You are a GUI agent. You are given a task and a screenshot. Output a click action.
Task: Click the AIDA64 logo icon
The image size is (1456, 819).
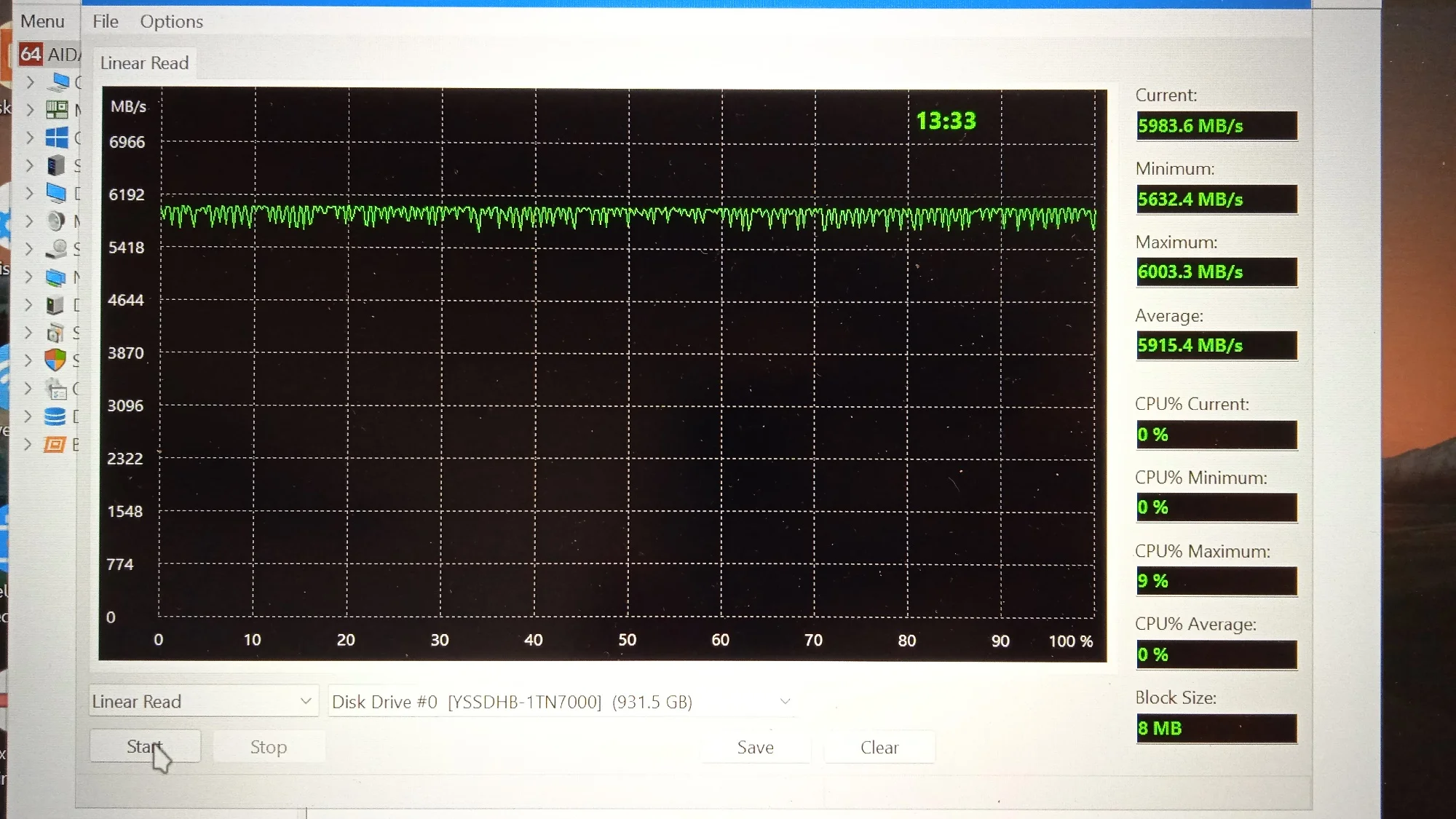31,54
